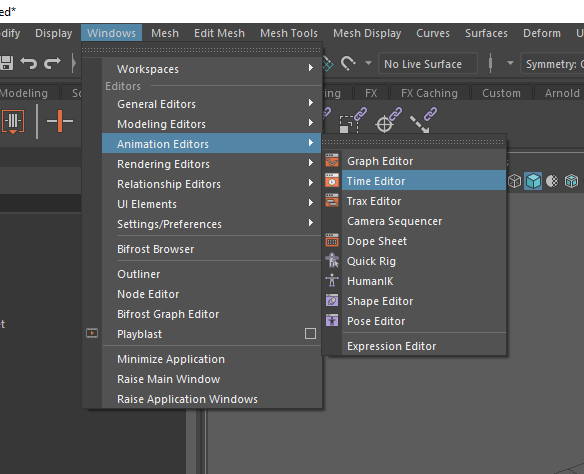The width and height of the screenshot is (584, 474).
Task: Click the dashed square constraint link icon
Action: 353,120
